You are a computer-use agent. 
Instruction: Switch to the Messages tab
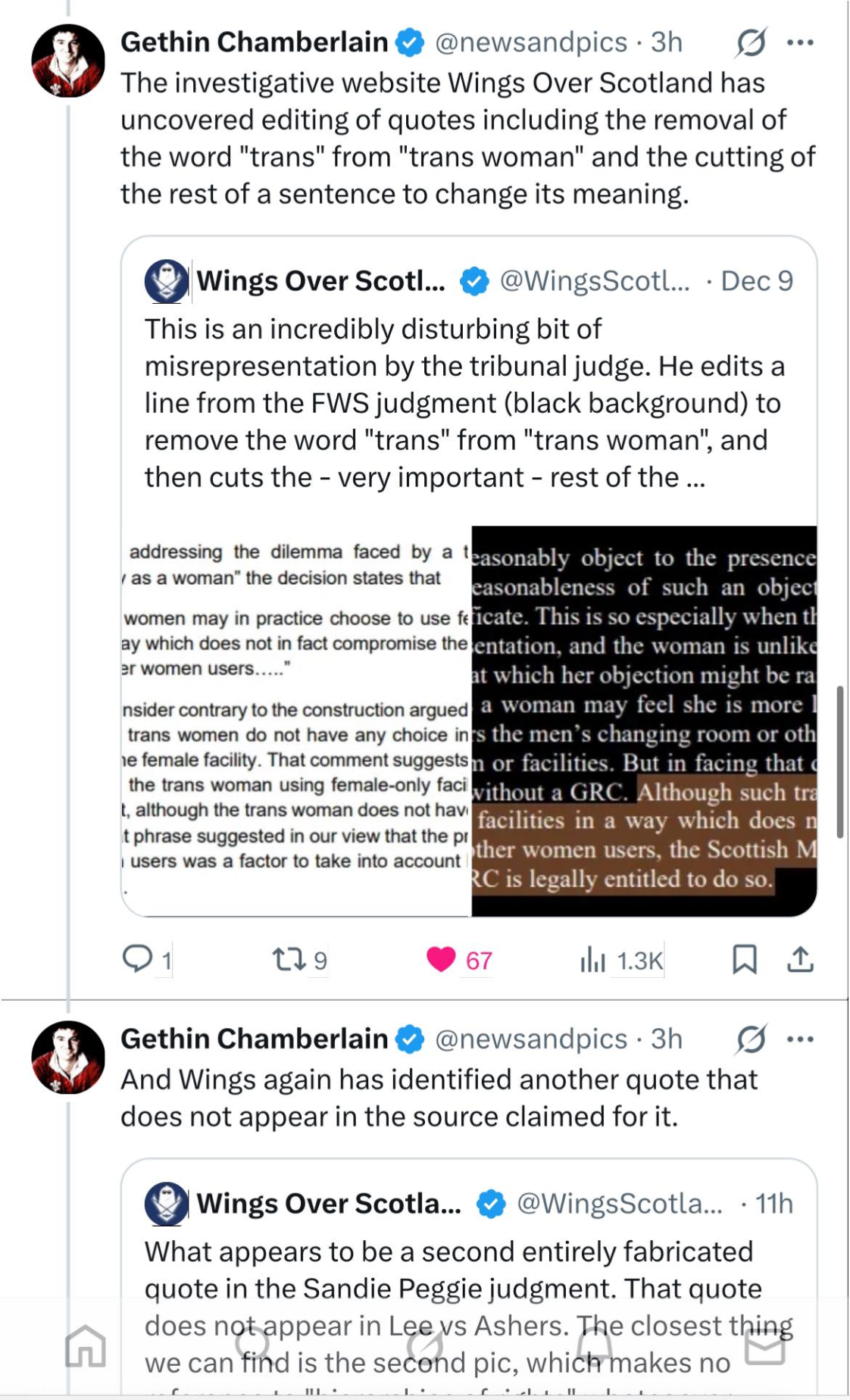pyautogui.click(x=764, y=1346)
